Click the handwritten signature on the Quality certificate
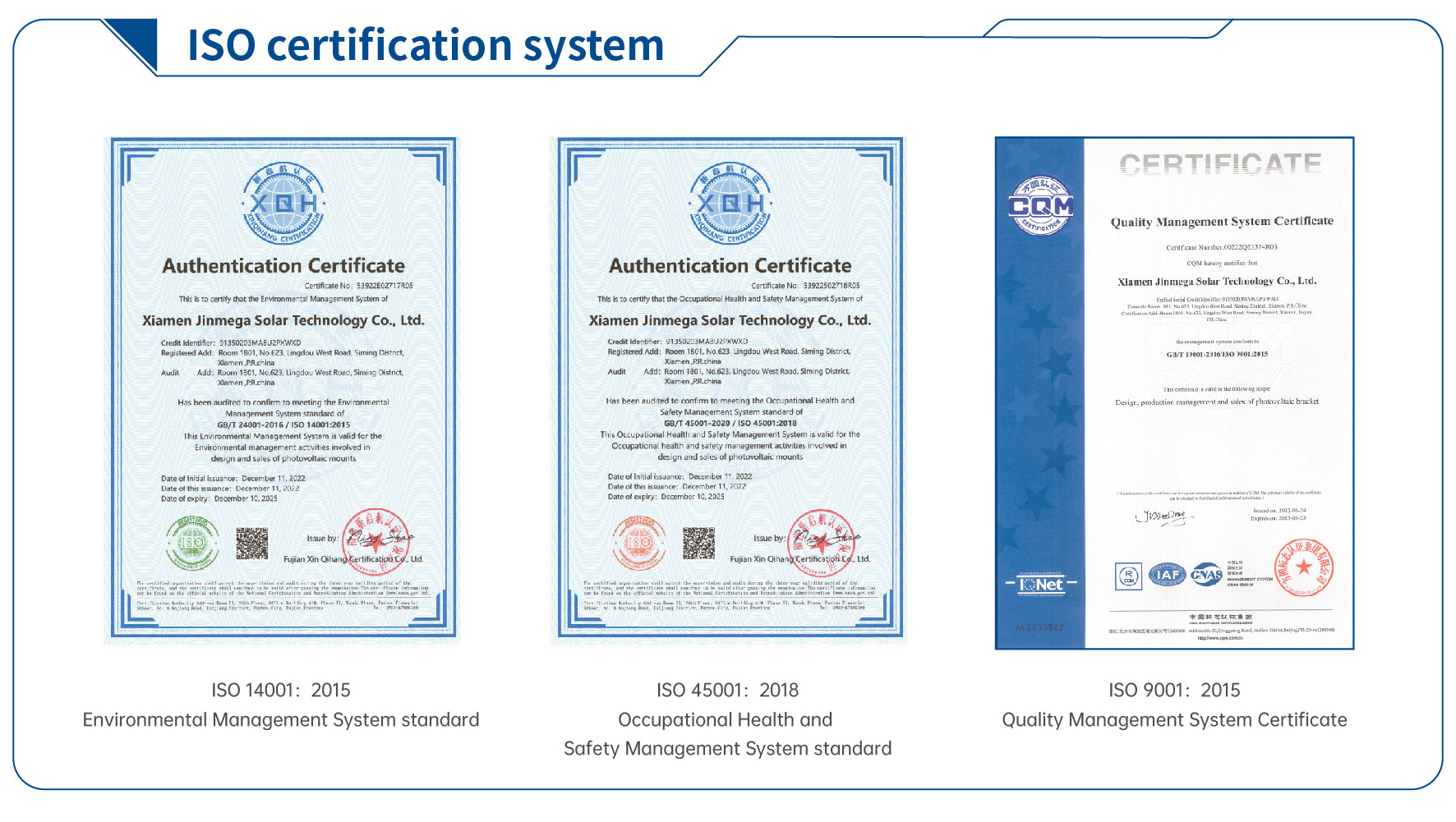 [1163, 517]
